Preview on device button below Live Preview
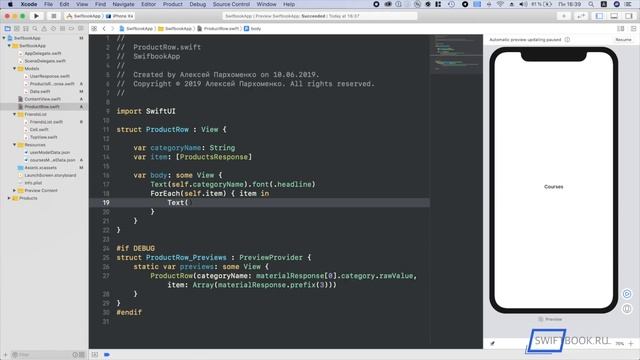The height and width of the screenshot is (360, 640). point(627,309)
